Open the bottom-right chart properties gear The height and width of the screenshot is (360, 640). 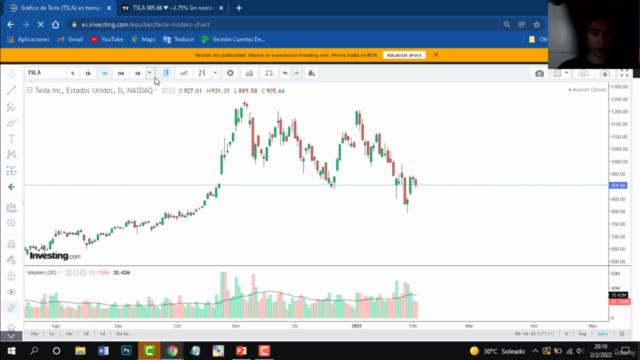tap(622, 334)
